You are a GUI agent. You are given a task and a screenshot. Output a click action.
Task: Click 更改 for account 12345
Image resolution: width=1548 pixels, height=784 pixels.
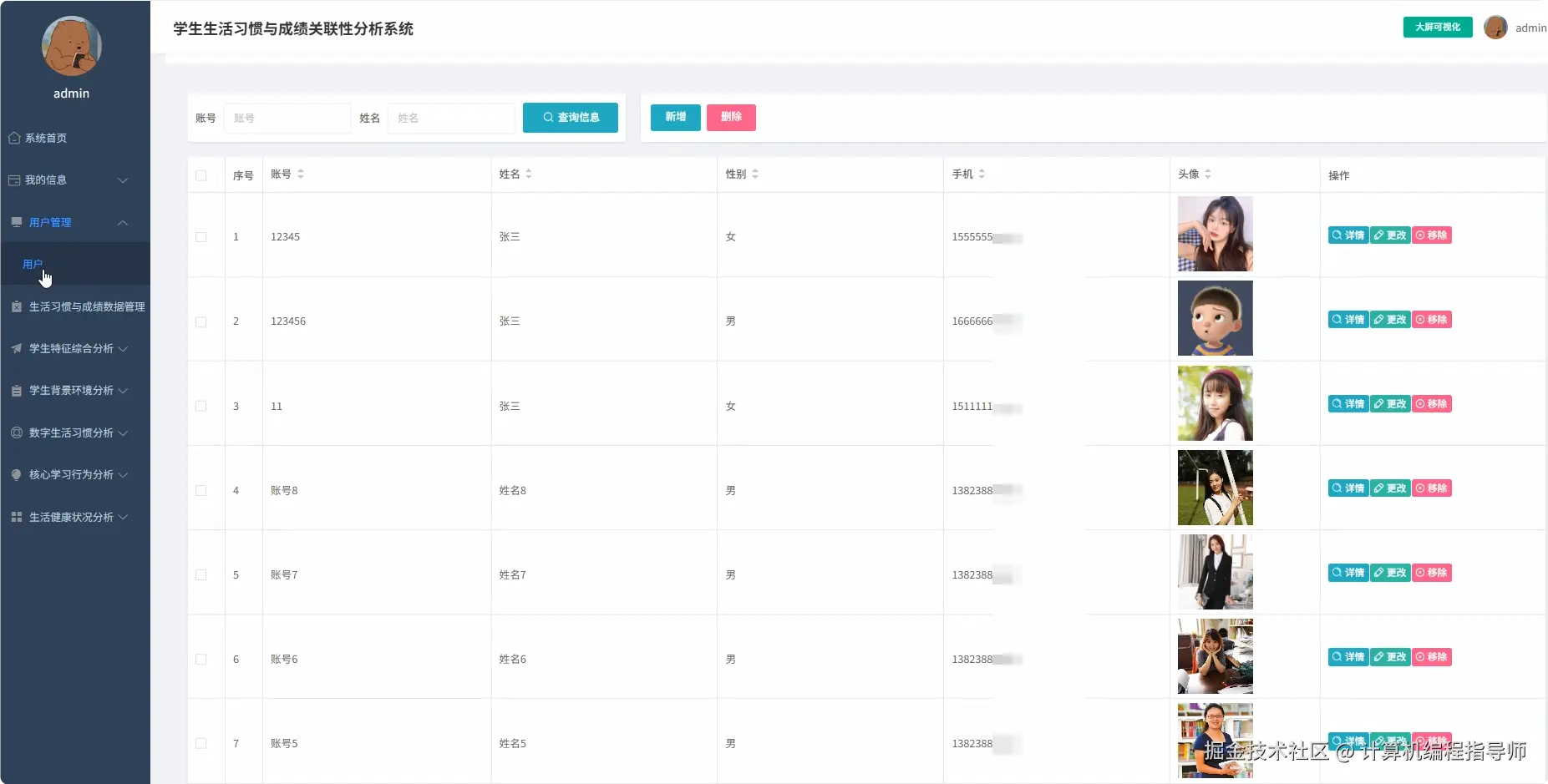point(1390,235)
